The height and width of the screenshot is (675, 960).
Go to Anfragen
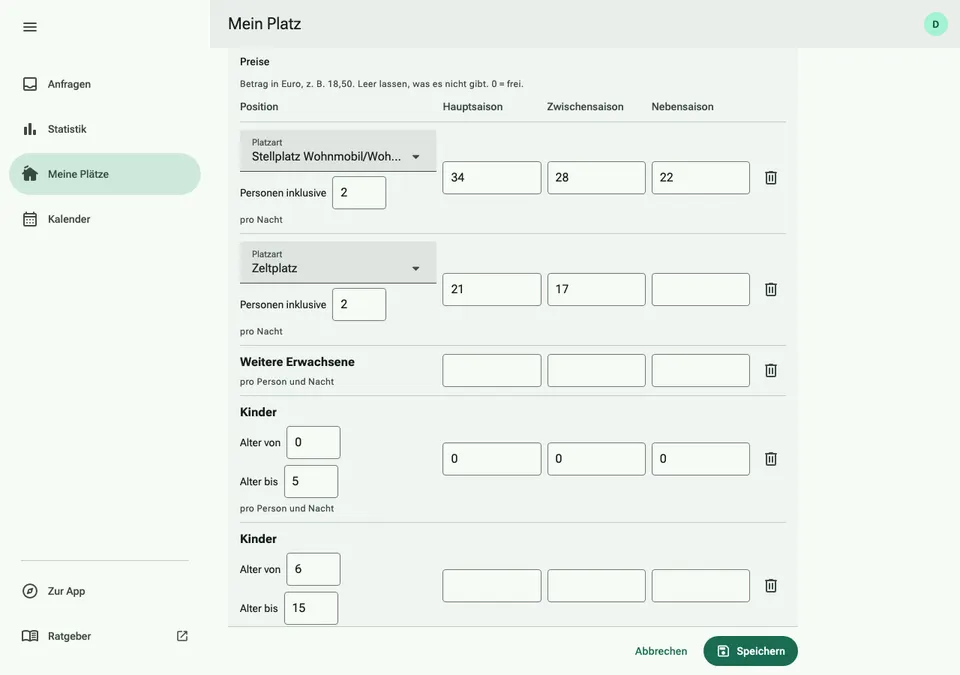tap(105, 84)
